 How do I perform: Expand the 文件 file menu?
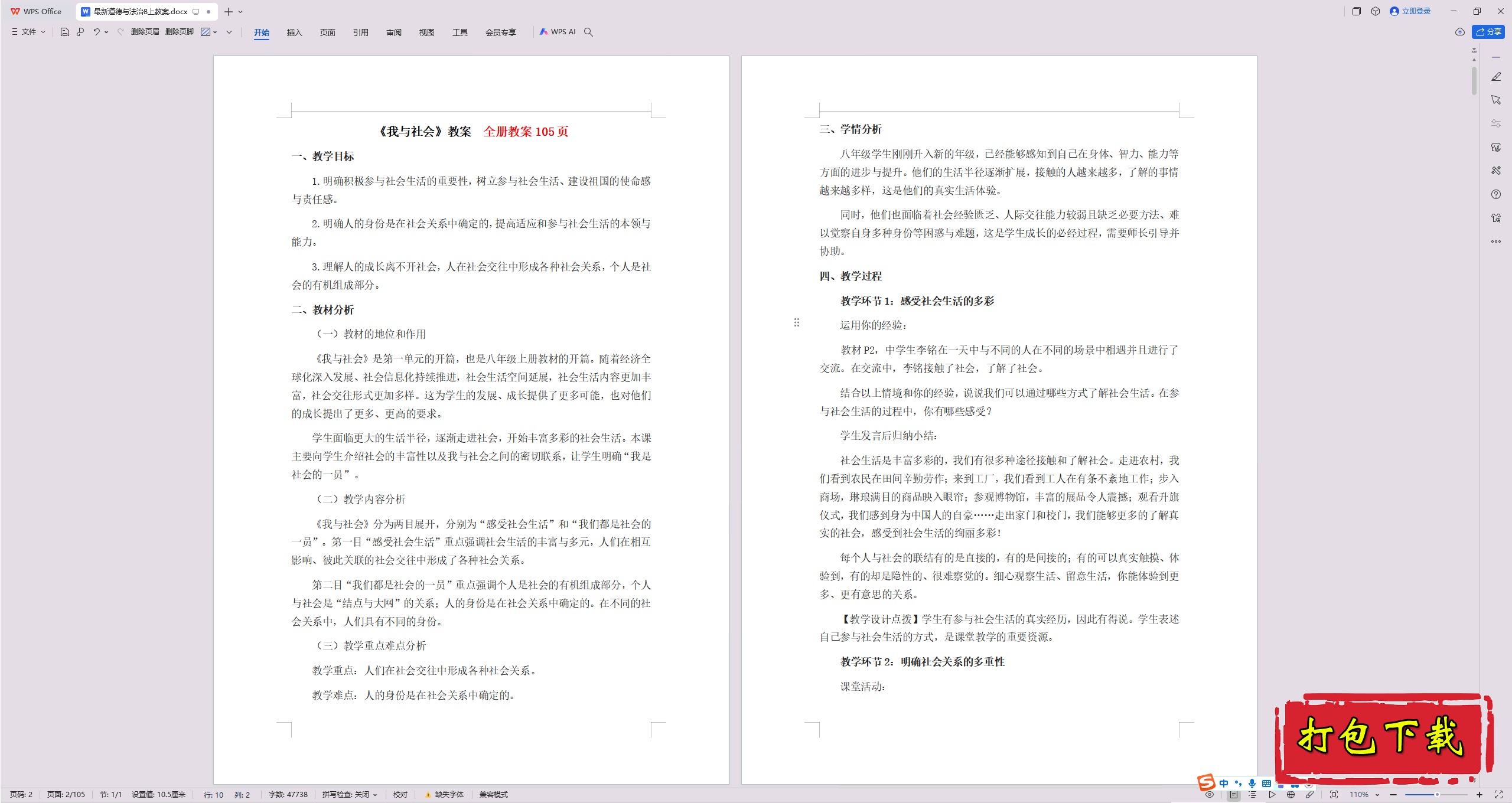pos(28,32)
